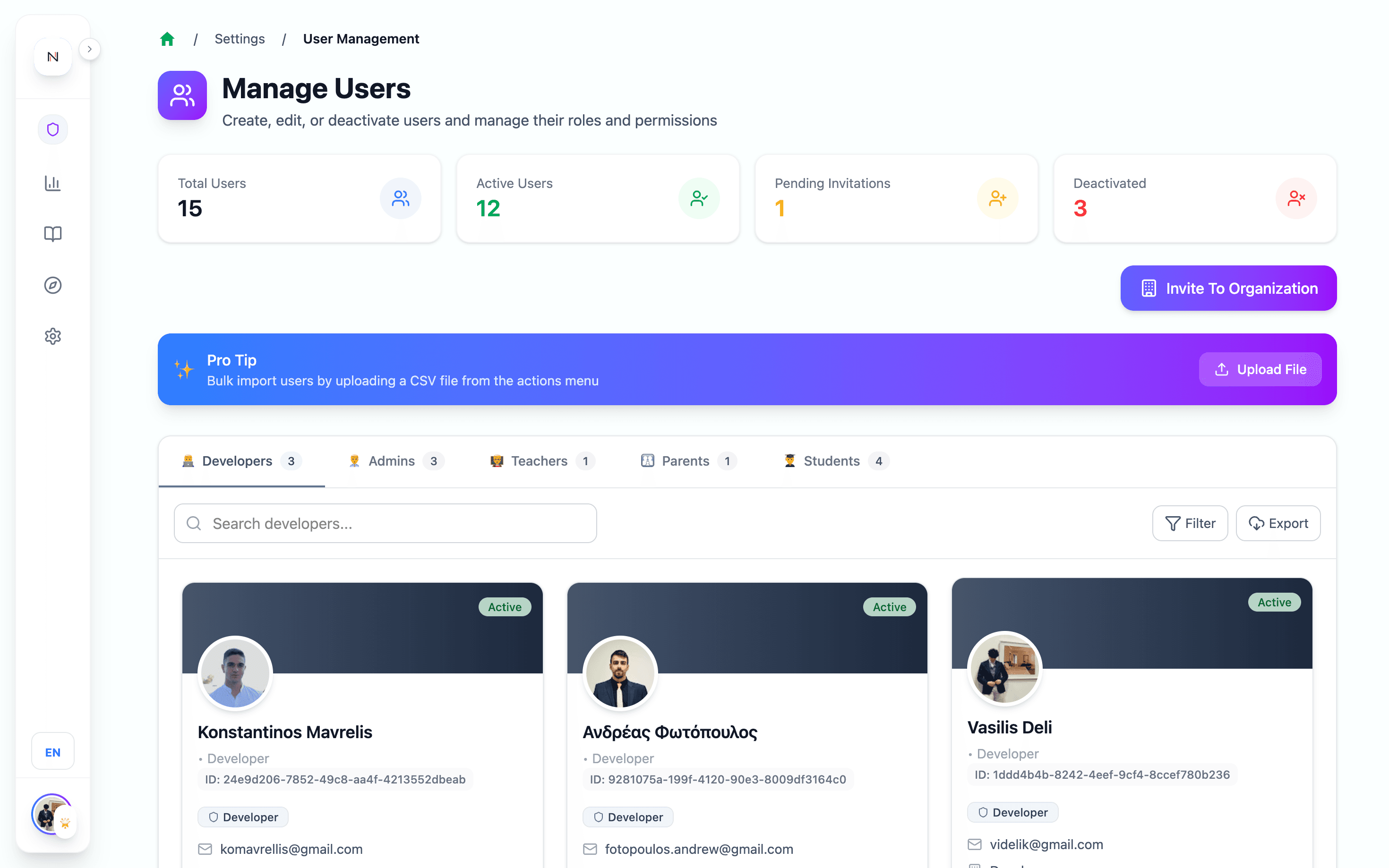Click the Export button
Image resolution: width=1389 pixels, height=868 pixels.
pos(1278,524)
